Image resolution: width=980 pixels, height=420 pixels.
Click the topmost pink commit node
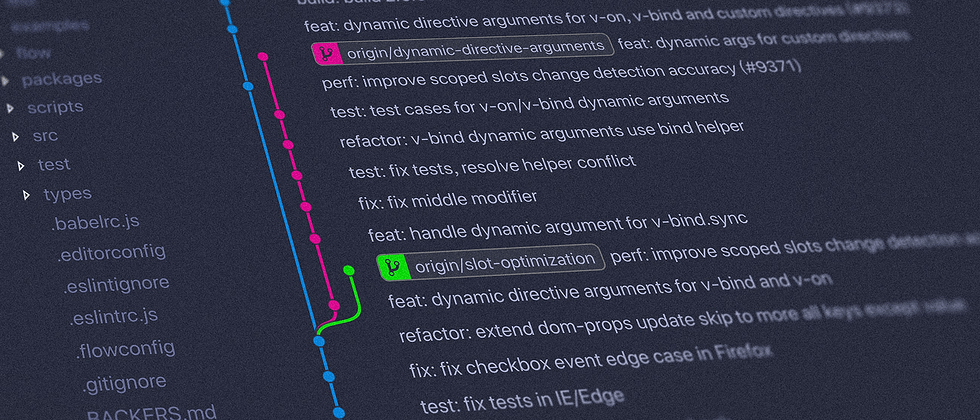point(262,57)
